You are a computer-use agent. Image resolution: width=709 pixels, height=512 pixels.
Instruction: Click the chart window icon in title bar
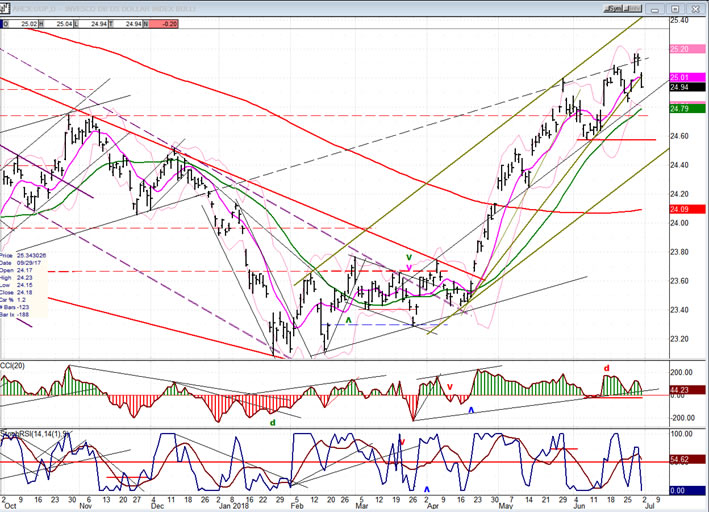click(x=5, y=8)
